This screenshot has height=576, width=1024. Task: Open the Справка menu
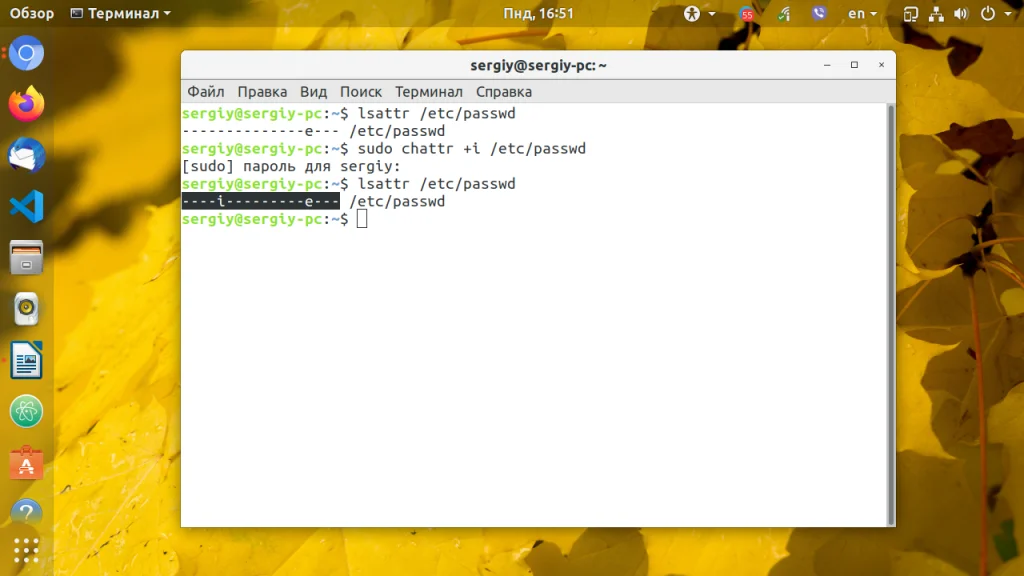click(x=504, y=91)
